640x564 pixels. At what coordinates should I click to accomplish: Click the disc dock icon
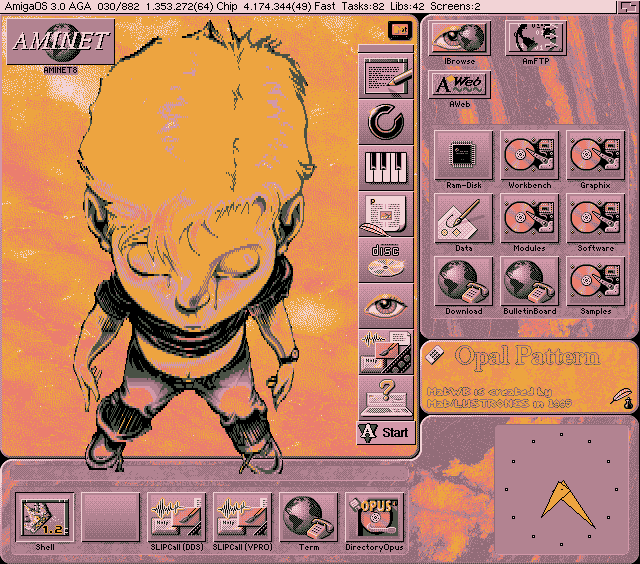click(x=386, y=260)
